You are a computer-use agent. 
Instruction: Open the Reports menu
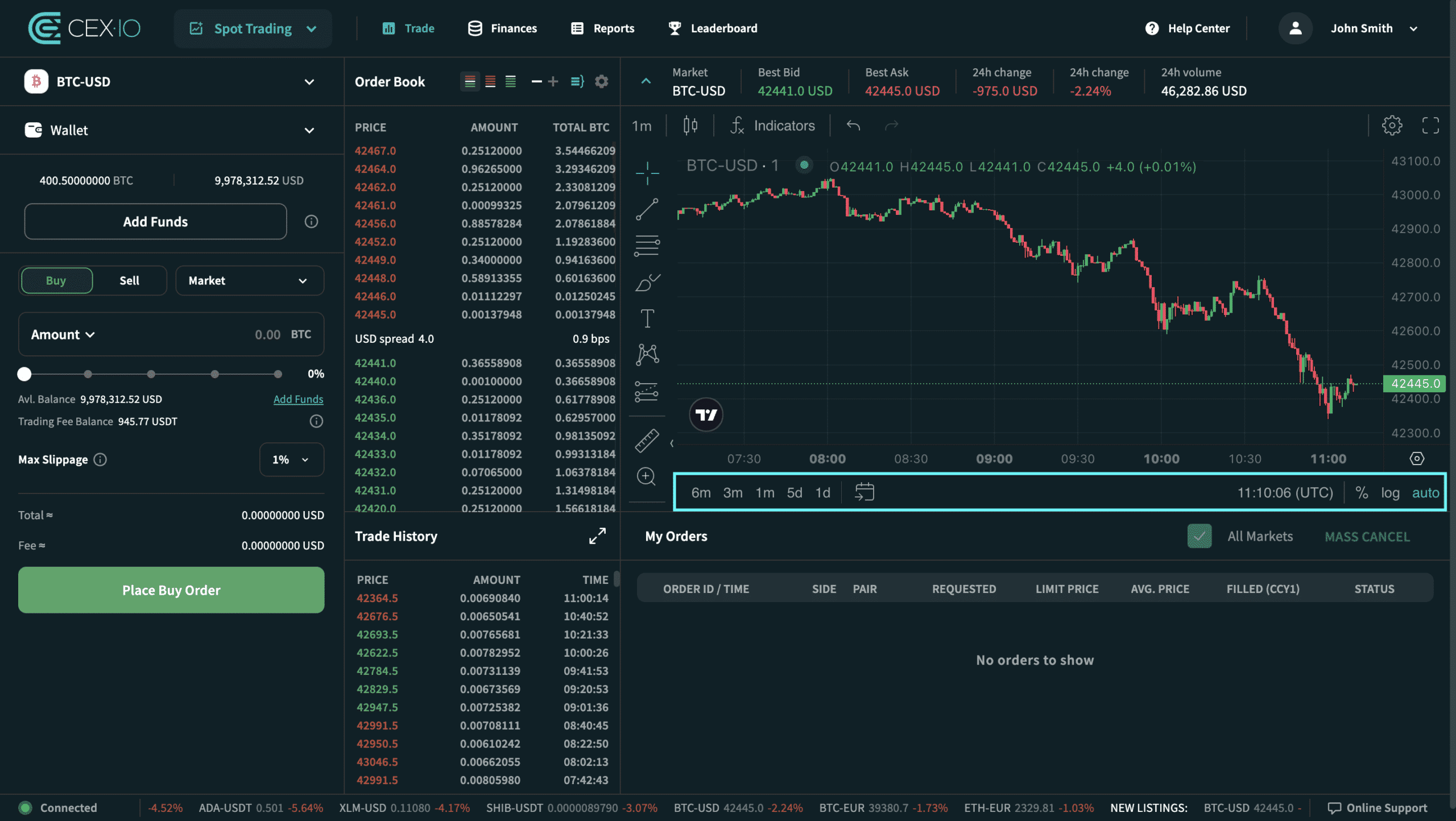pos(602,28)
